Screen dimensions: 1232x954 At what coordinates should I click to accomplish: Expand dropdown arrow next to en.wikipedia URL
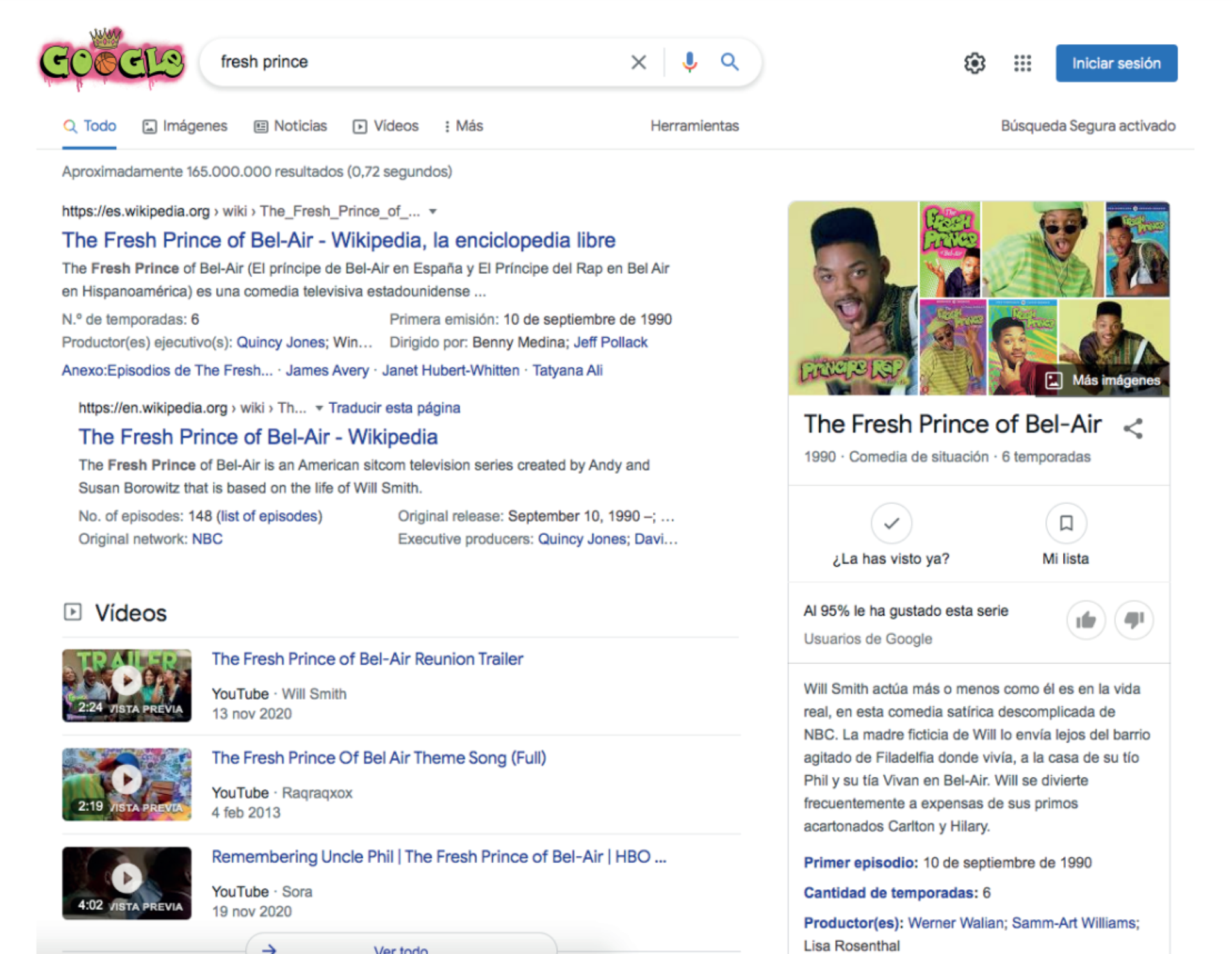[319, 408]
